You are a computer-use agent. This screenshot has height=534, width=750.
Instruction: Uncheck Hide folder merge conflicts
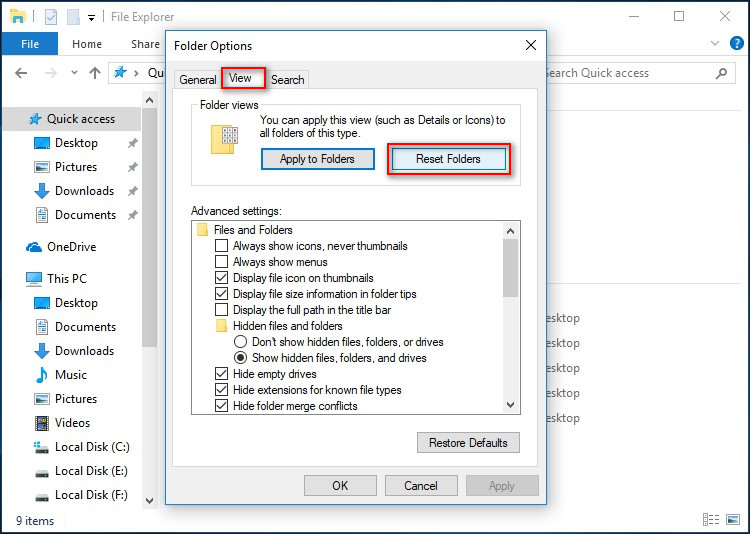tap(221, 406)
